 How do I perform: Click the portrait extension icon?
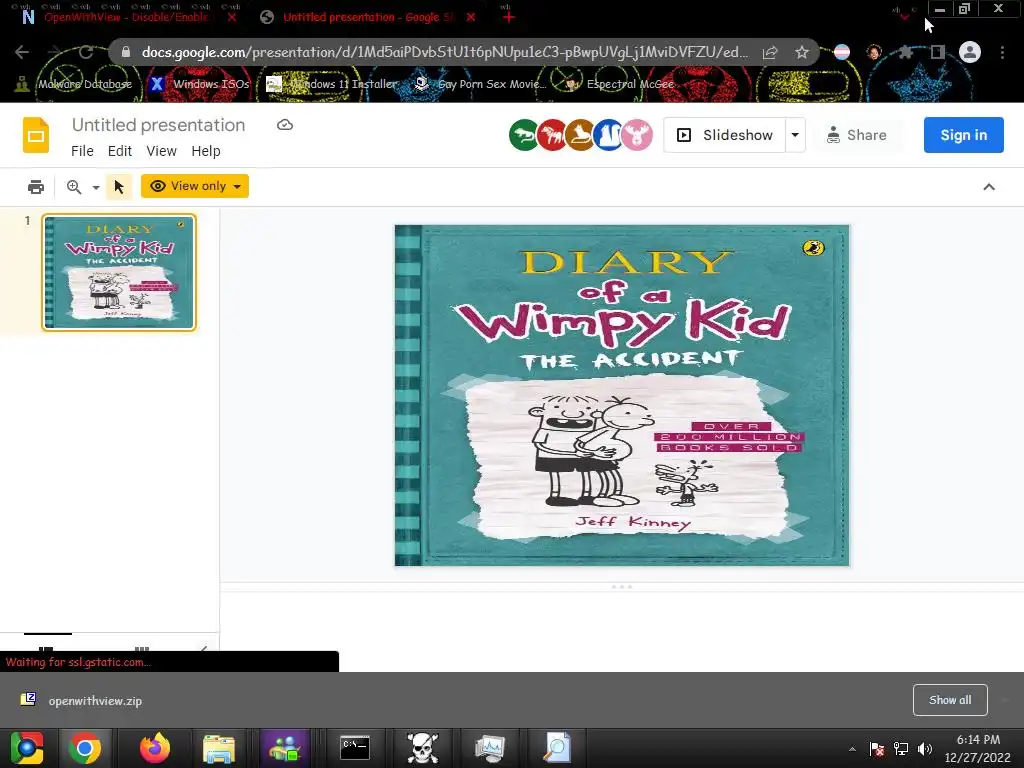(874, 52)
